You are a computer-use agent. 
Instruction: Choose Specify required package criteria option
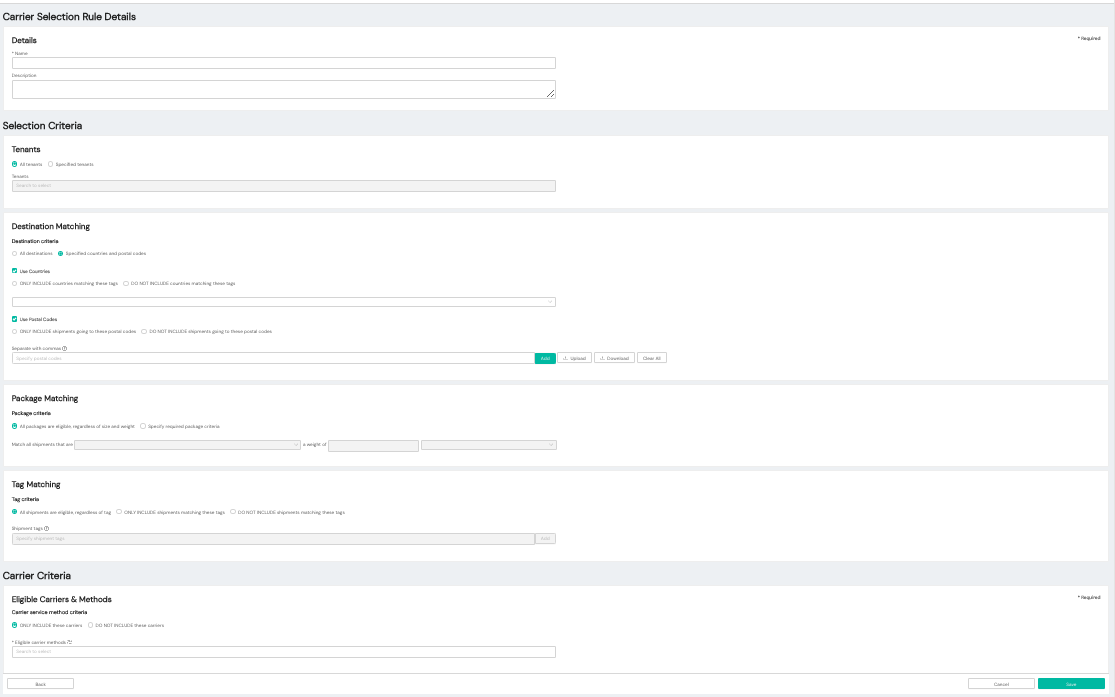click(x=143, y=426)
